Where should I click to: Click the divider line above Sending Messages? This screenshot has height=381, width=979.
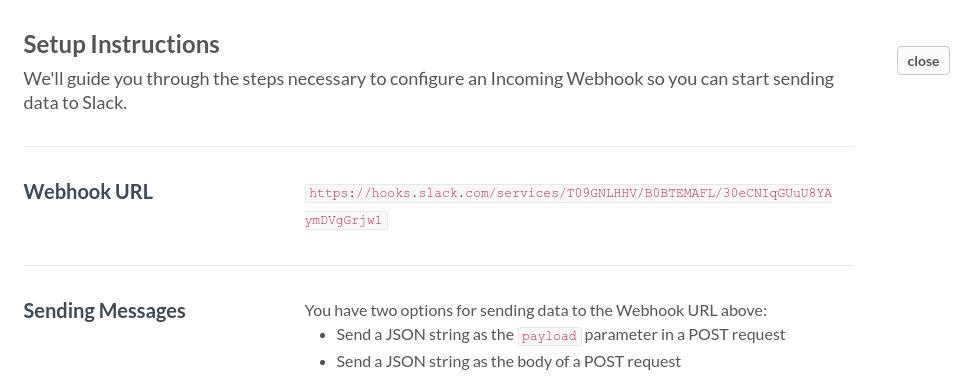[438, 265]
